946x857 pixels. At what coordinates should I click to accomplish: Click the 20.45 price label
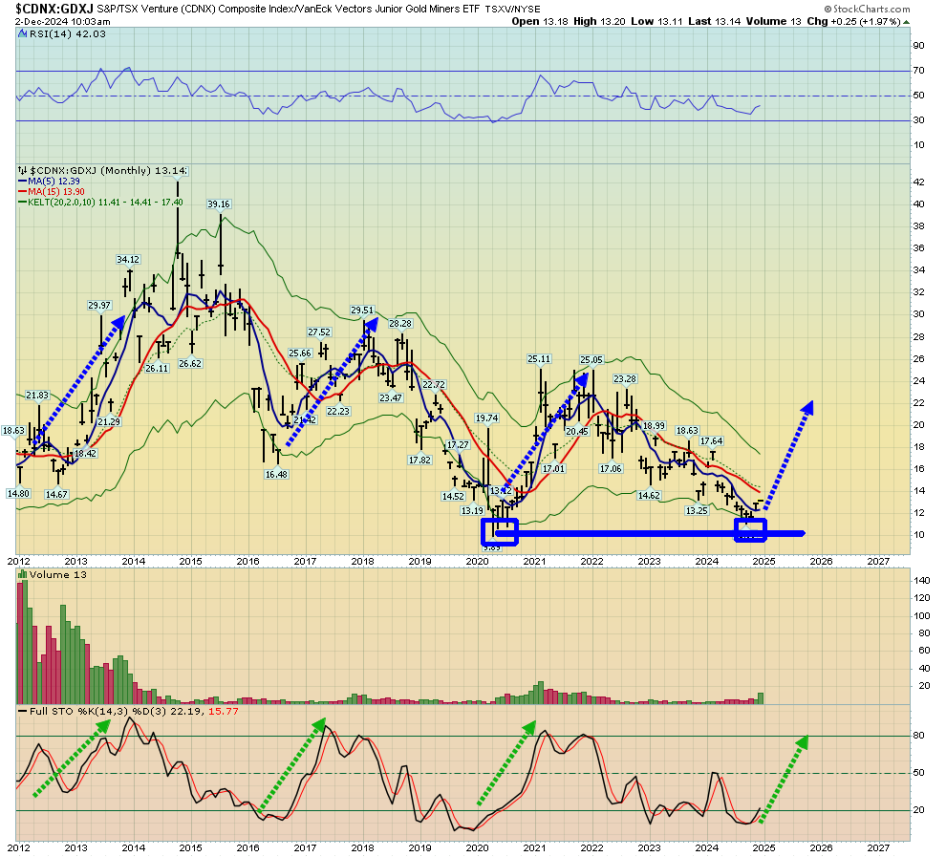click(577, 432)
